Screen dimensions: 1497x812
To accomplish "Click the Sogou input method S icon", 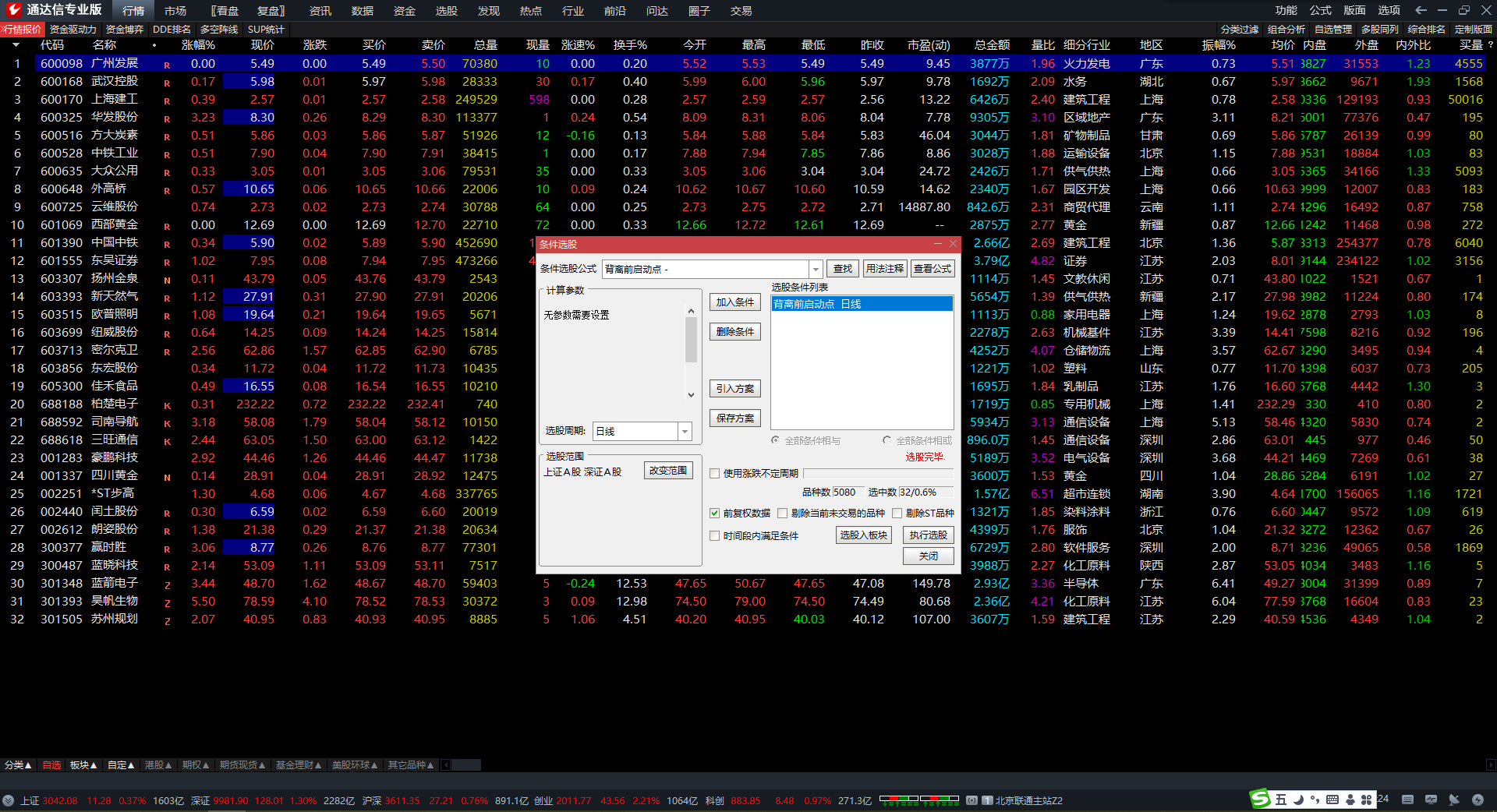I will [1259, 799].
